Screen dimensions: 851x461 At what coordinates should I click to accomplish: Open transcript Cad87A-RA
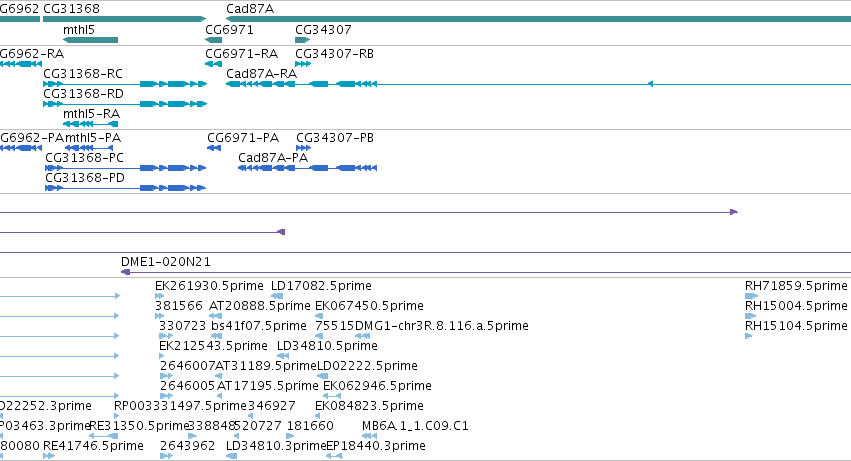(x=261, y=74)
